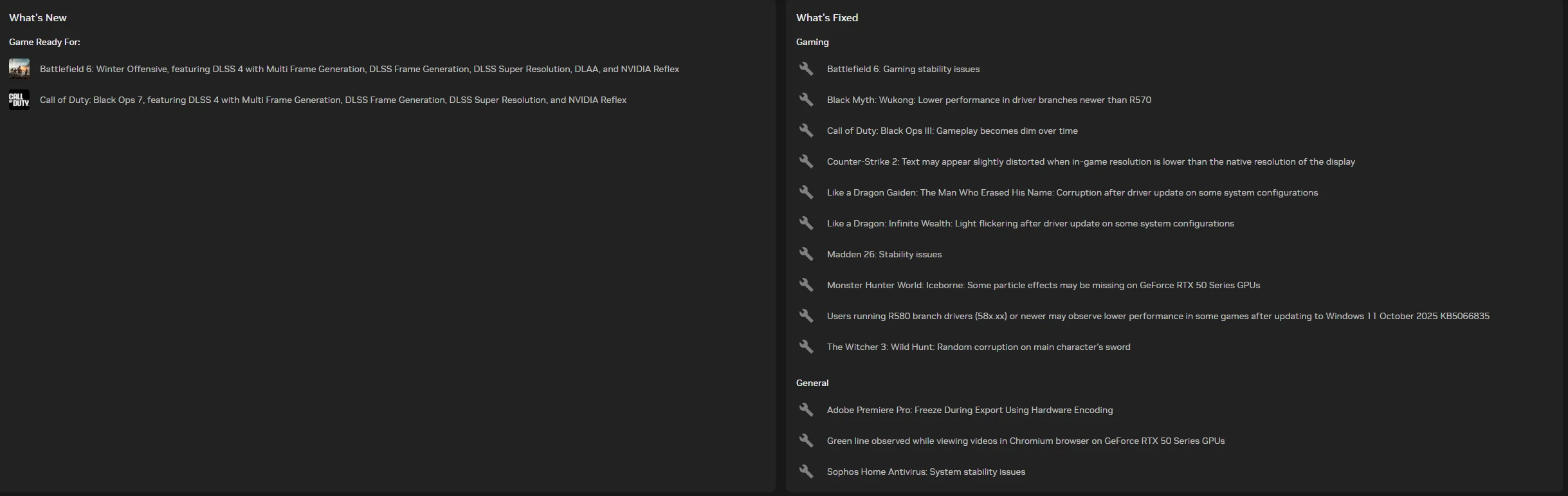
Task: Click wrench icon next to The Witcher 3
Action: click(806, 347)
